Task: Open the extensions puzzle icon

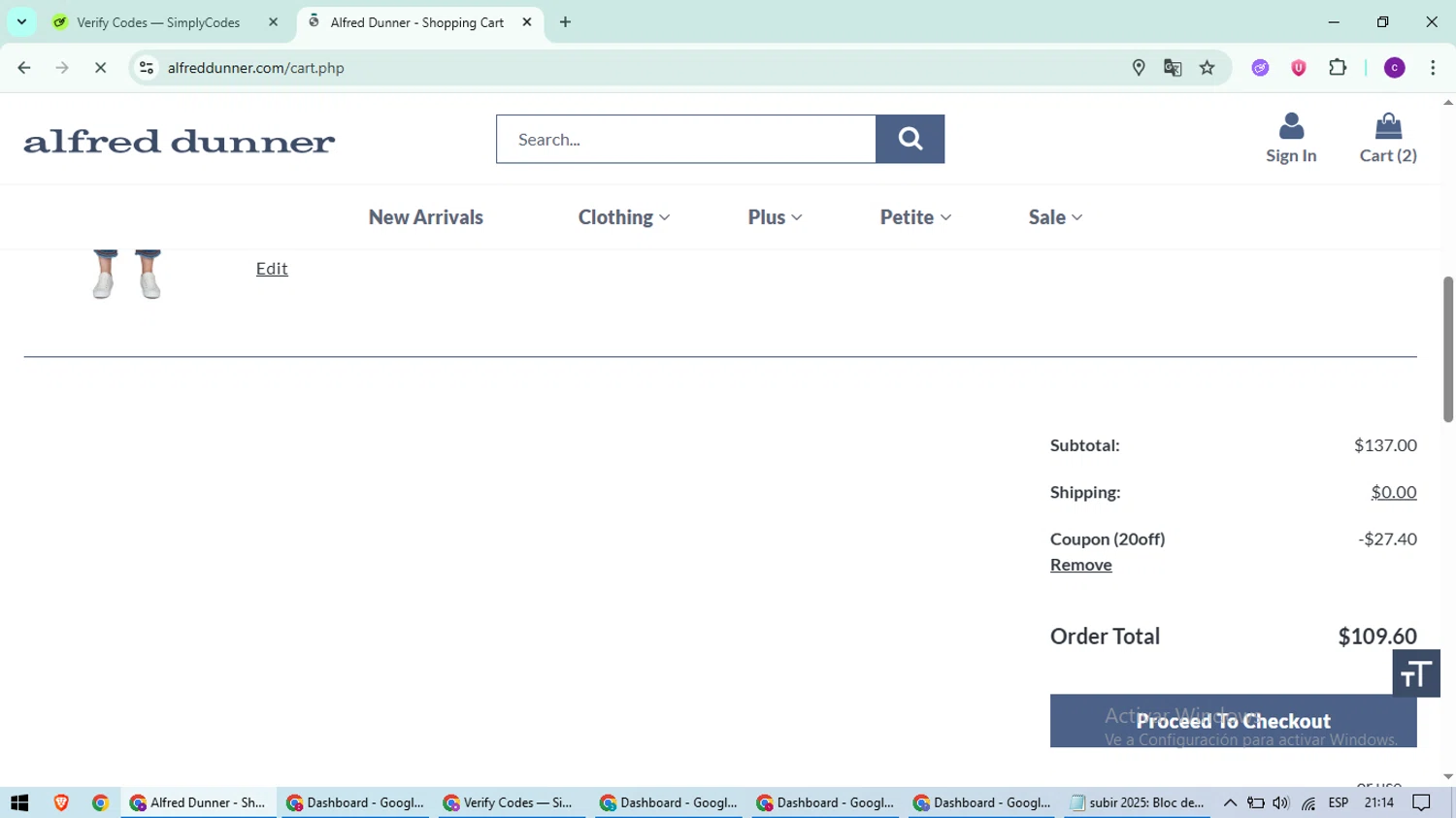Action: [x=1338, y=68]
